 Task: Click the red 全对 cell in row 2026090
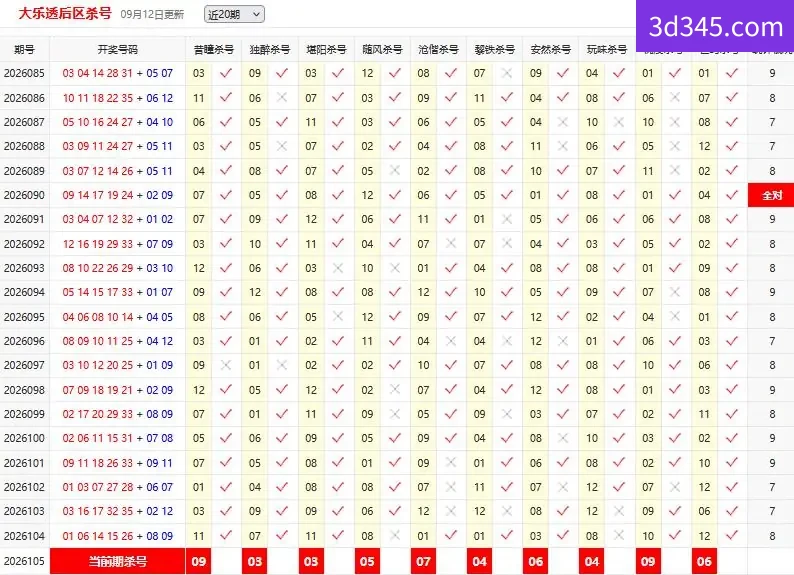point(771,195)
